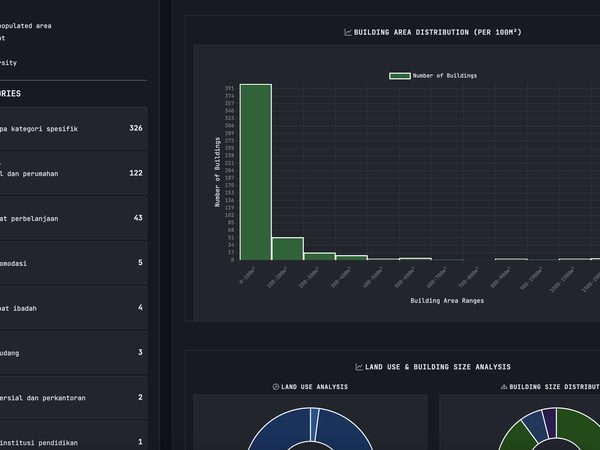Click the thin light-blue slice of Land Use donut
Viewport: 600px width, 450px height.
pos(315,424)
